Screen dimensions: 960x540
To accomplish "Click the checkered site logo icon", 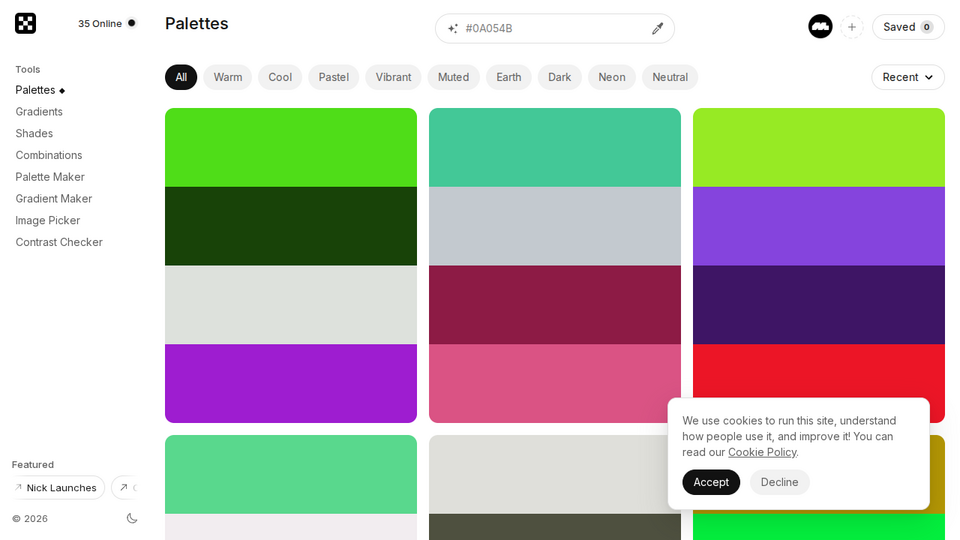I will point(25,23).
